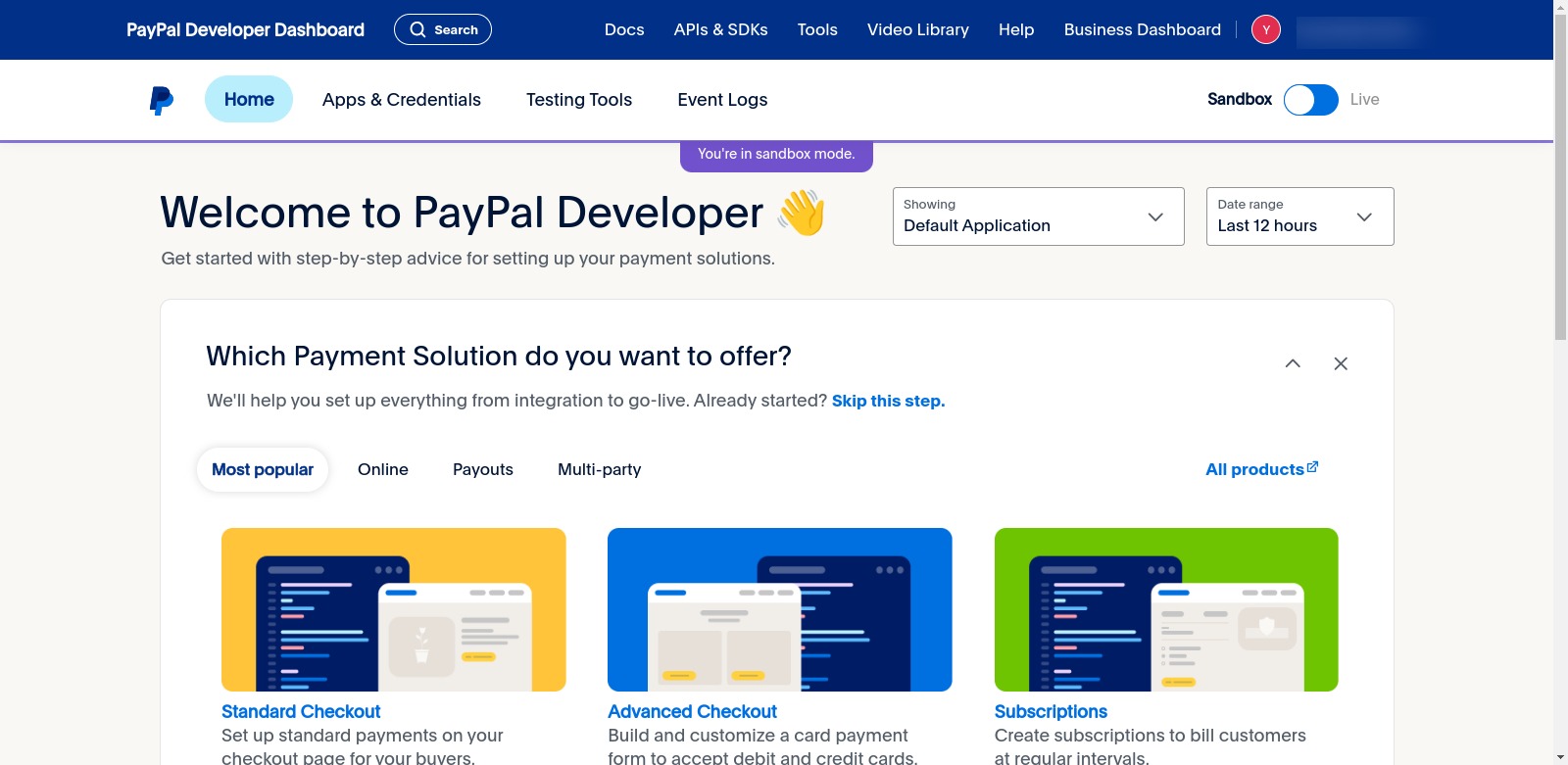The image size is (1568, 765).
Task: Click the Standard Checkout yellow thumbnail
Action: tap(394, 609)
